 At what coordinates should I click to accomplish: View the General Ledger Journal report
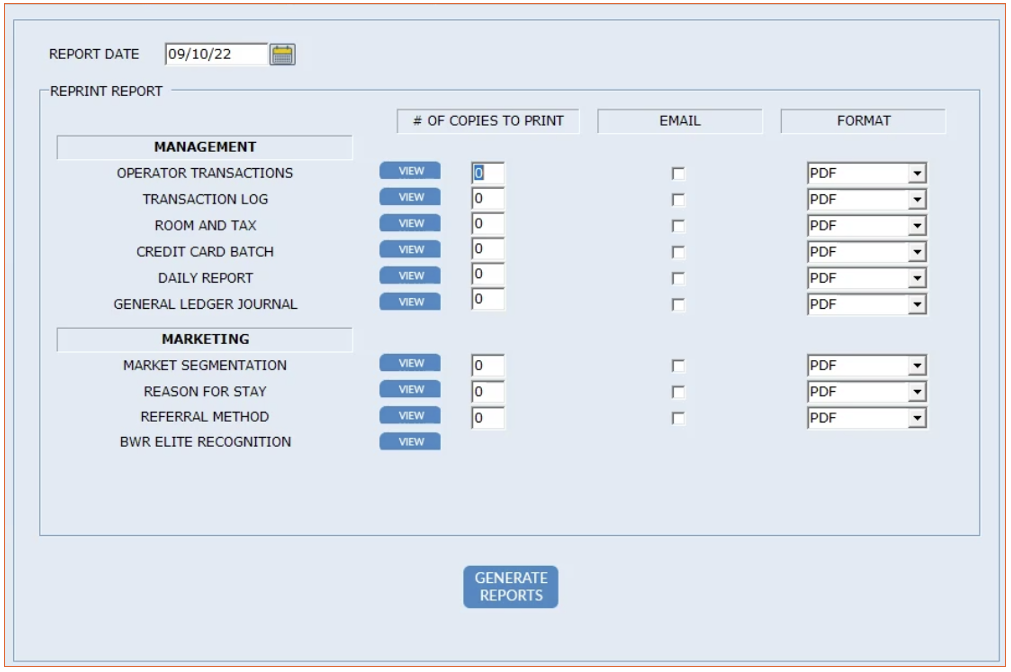coord(410,302)
